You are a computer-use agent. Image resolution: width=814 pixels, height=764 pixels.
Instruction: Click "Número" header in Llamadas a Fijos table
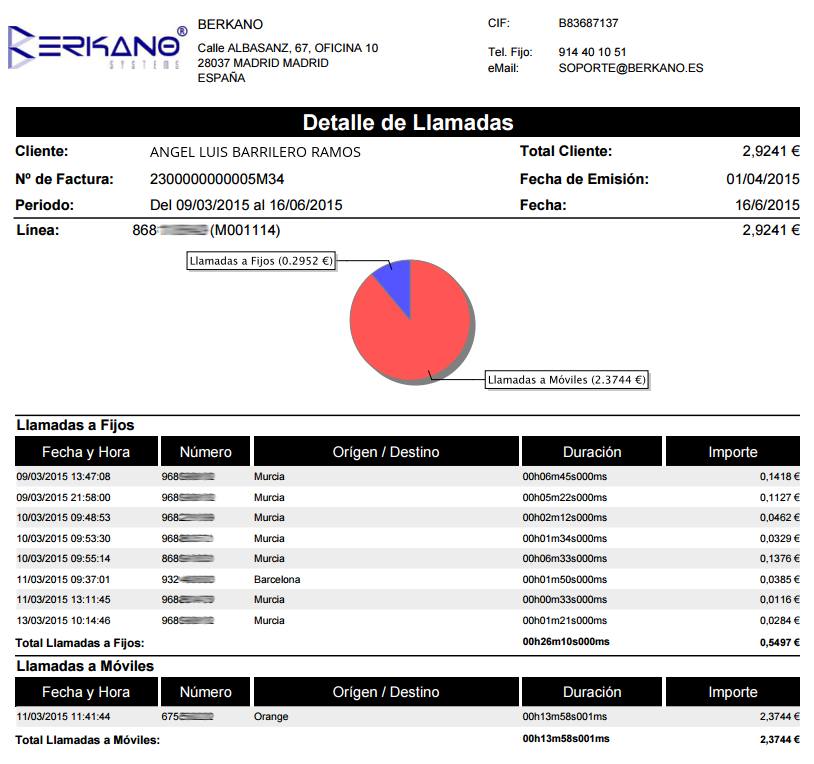click(x=205, y=452)
